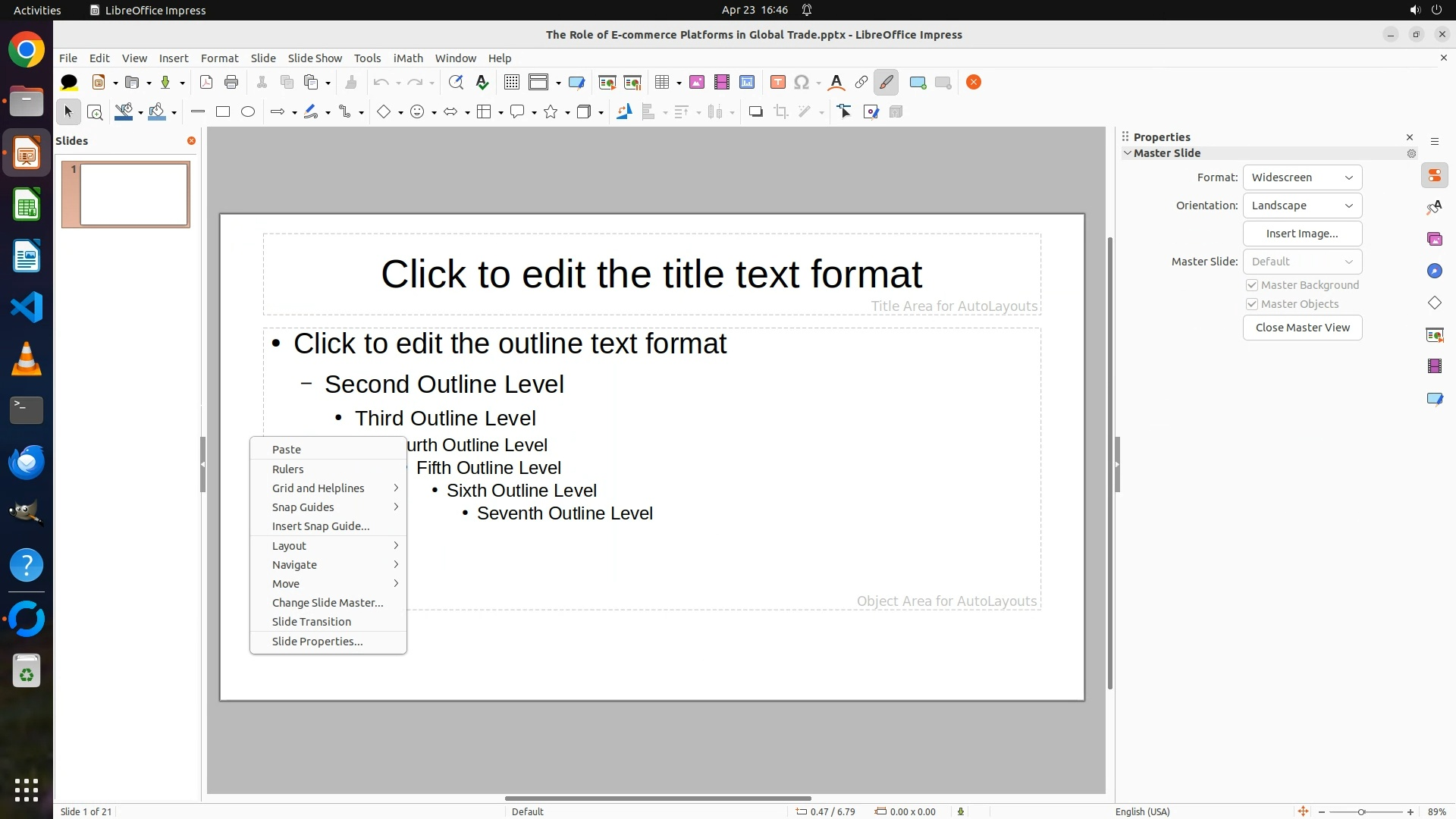Click the Insert Special Character omega icon
The width and height of the screenshot is (1456, 819).
coord(802,83)
